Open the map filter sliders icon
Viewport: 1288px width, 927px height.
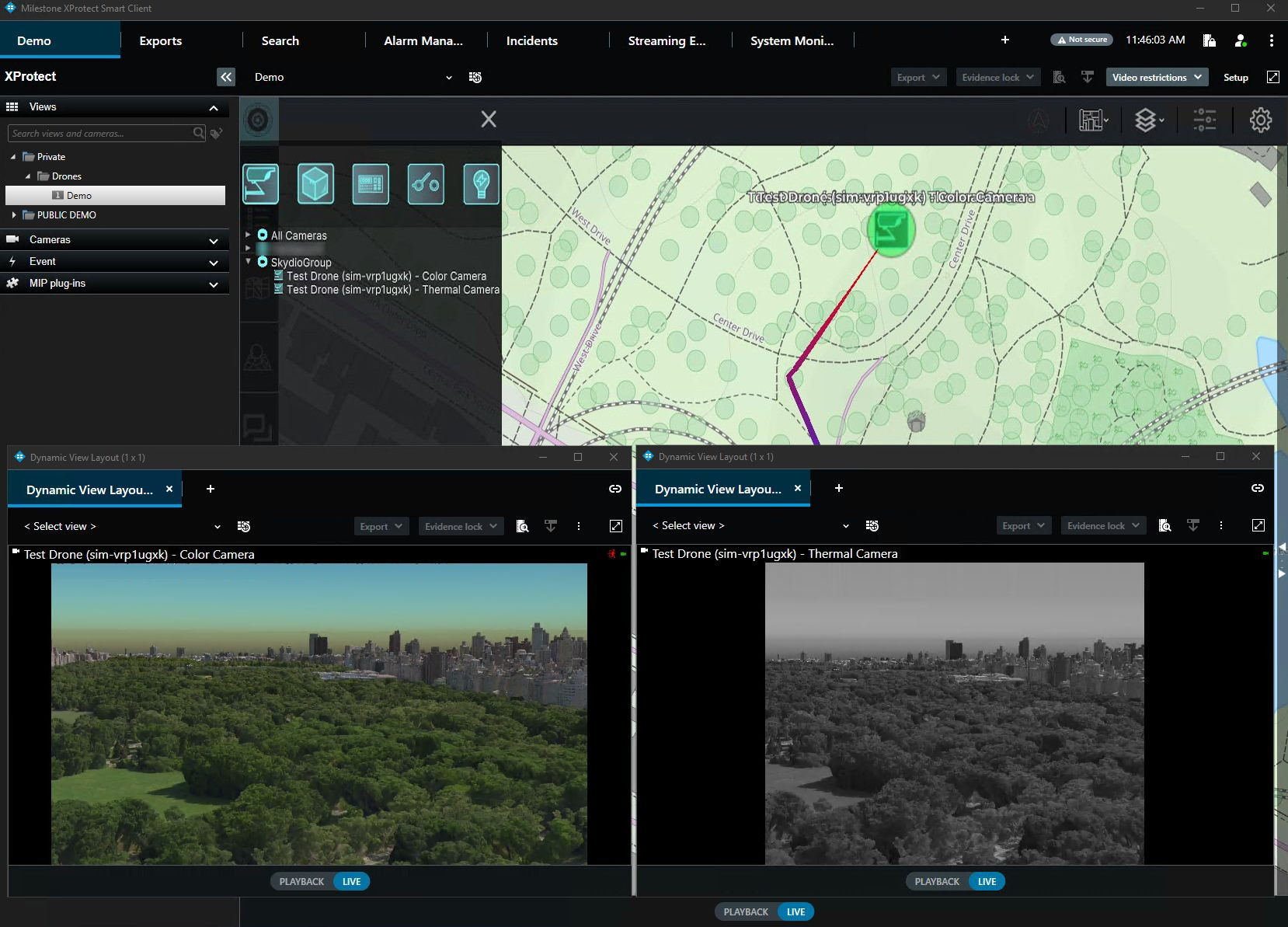[x=1205, y=120]
